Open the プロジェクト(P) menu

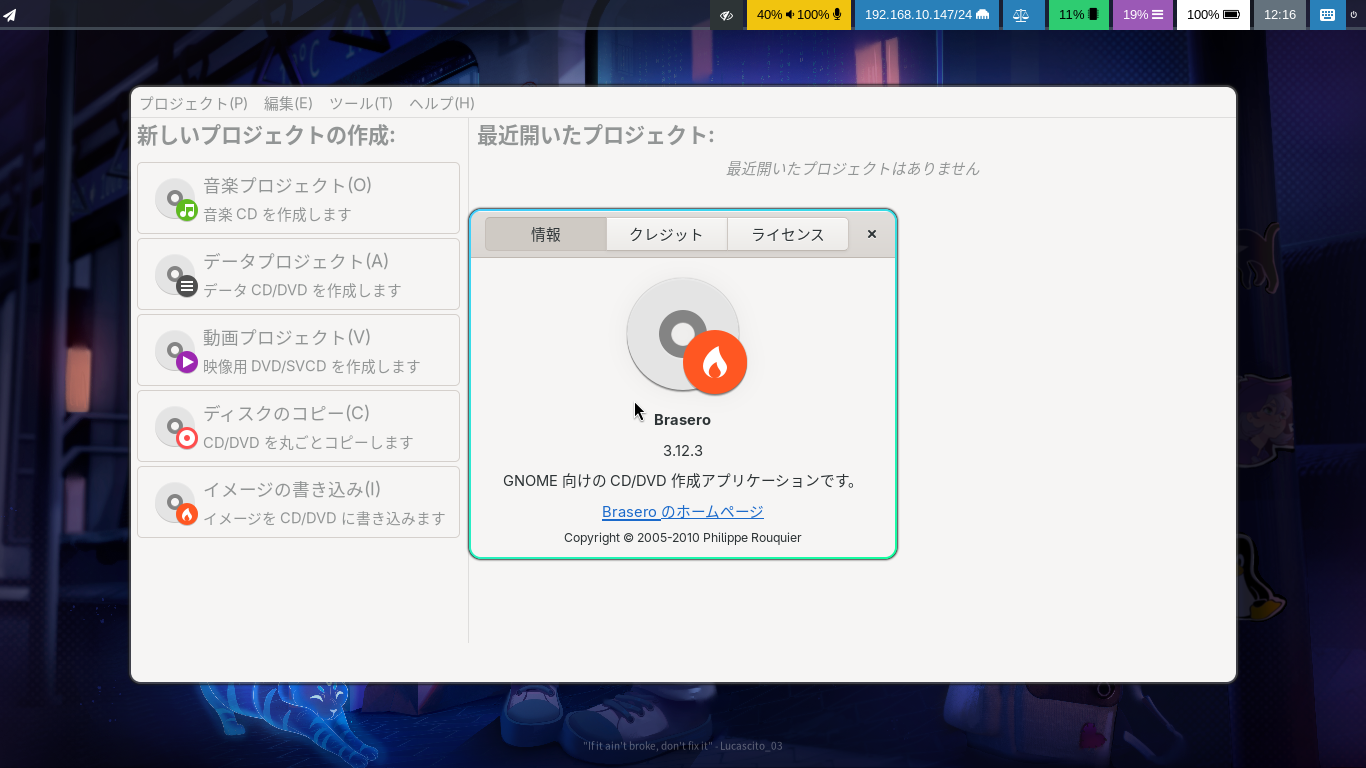pyautogui.click(x=193, y=103)
